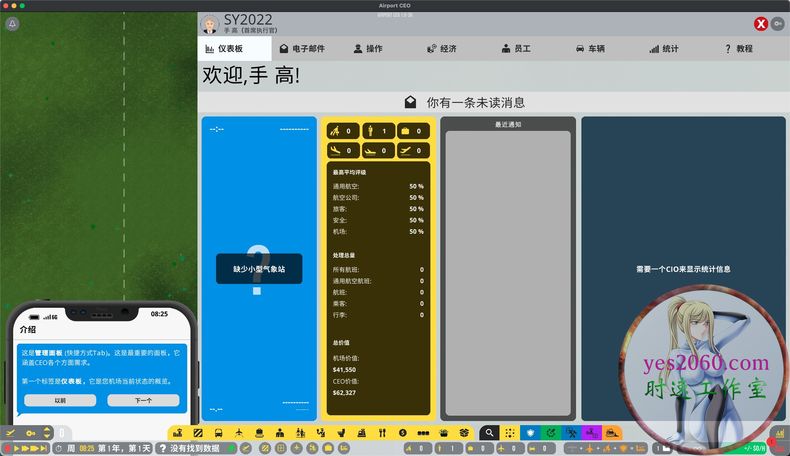Click the 缺少小型气象站 weather notice

tap(259, 268)
